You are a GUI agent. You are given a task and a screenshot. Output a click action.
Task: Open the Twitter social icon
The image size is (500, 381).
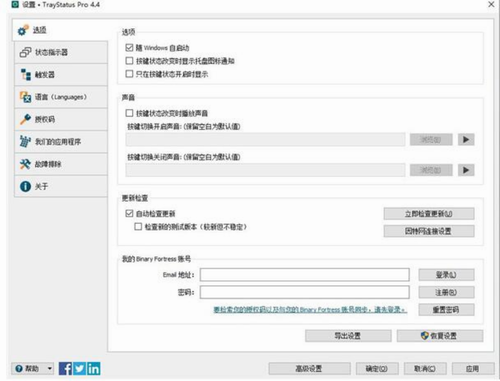(x=79, y=368)
